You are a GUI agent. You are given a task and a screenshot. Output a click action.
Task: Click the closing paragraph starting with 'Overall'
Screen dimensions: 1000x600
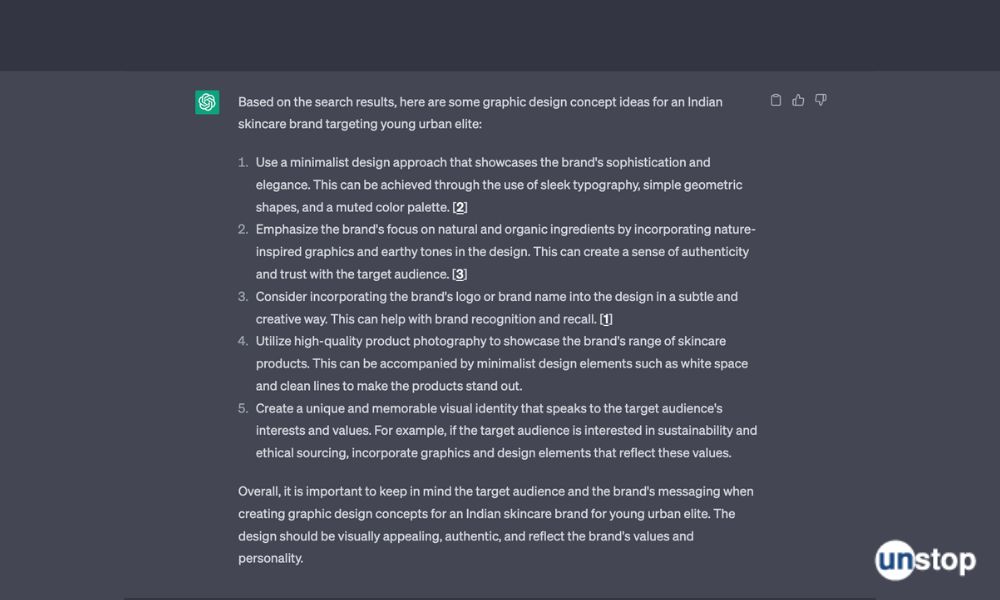point(496,525)
